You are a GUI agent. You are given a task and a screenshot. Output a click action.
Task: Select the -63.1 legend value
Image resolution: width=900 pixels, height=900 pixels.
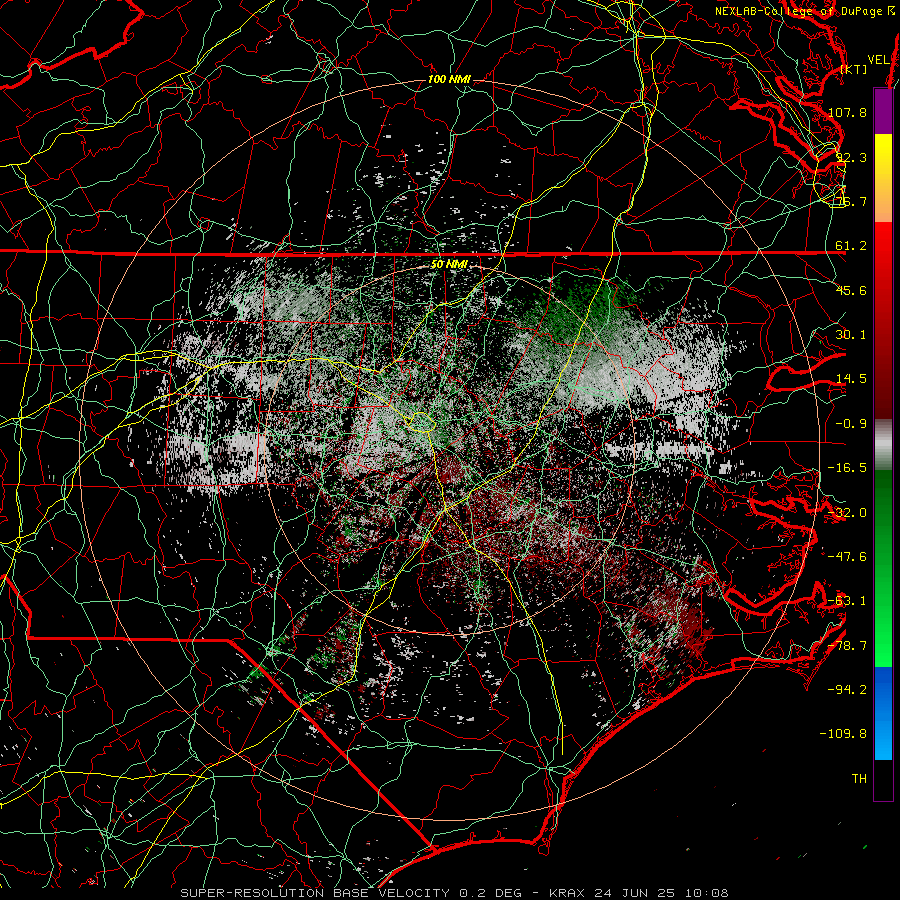847,601
